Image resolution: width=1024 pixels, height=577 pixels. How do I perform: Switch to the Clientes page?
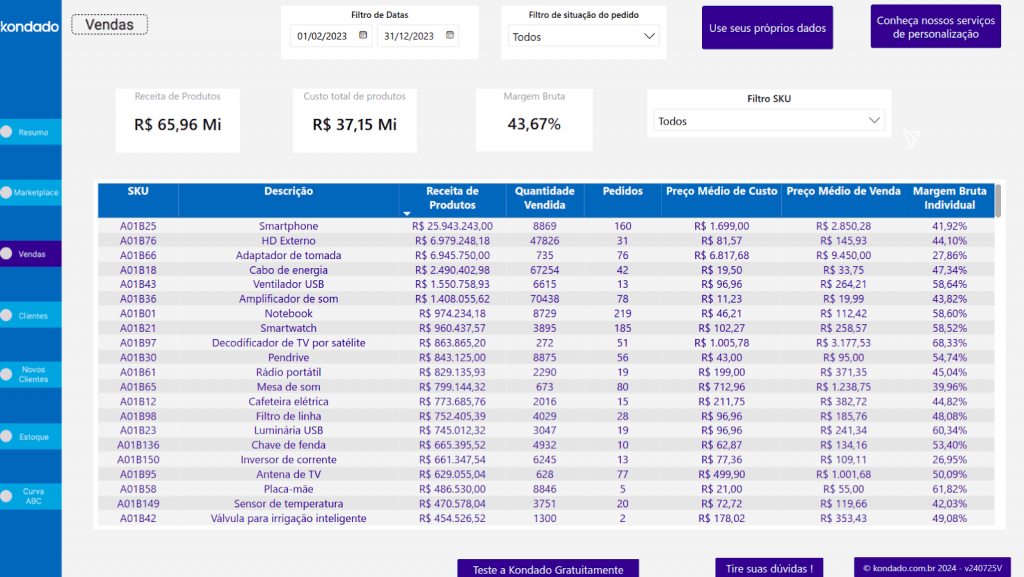pos(32,315)
